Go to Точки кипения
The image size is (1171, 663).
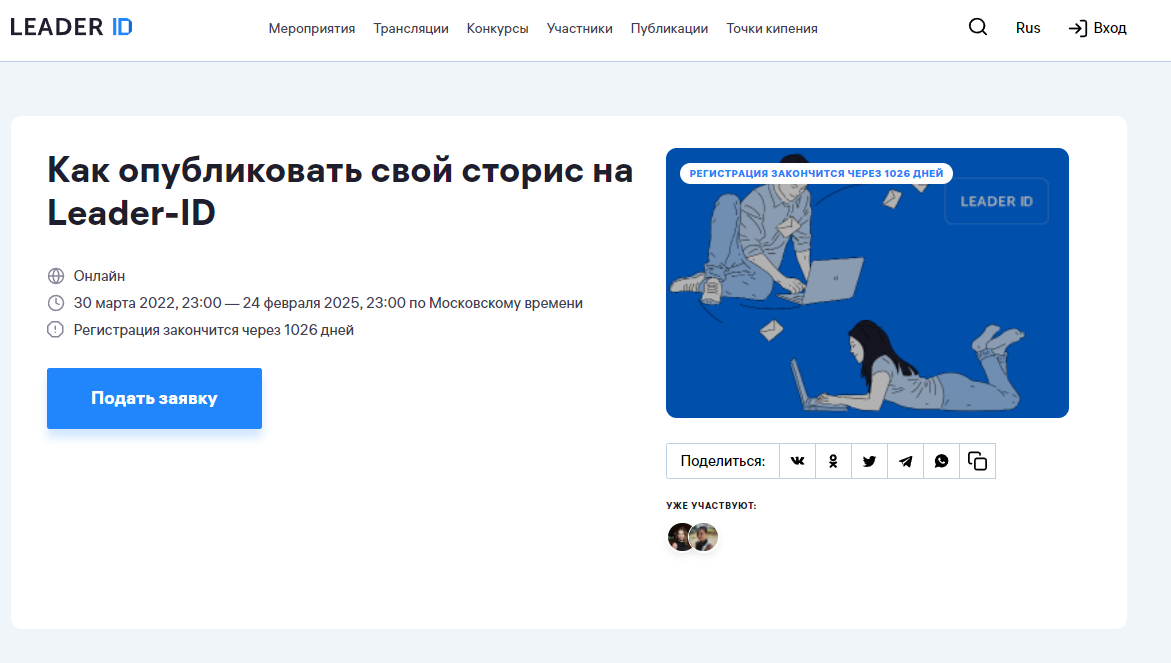(x=772, y=29)
